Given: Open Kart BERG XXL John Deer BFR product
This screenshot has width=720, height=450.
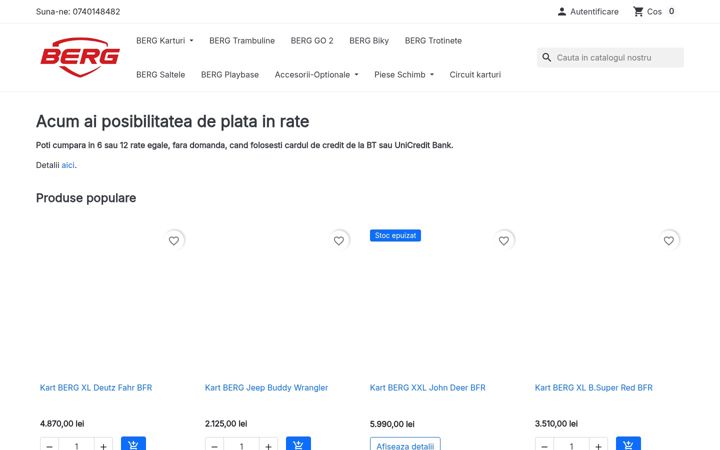Looking at the screenshot, I should pos(428,388).
